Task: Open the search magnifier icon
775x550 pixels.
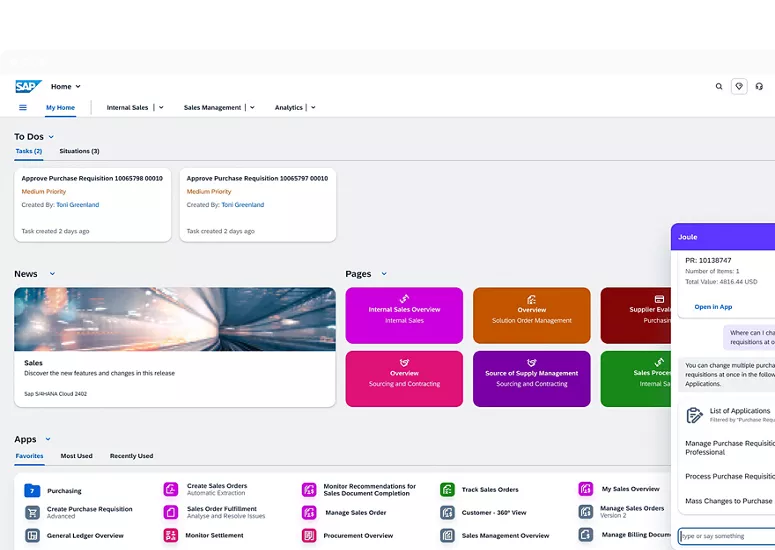Action: [x=719, y=87]
